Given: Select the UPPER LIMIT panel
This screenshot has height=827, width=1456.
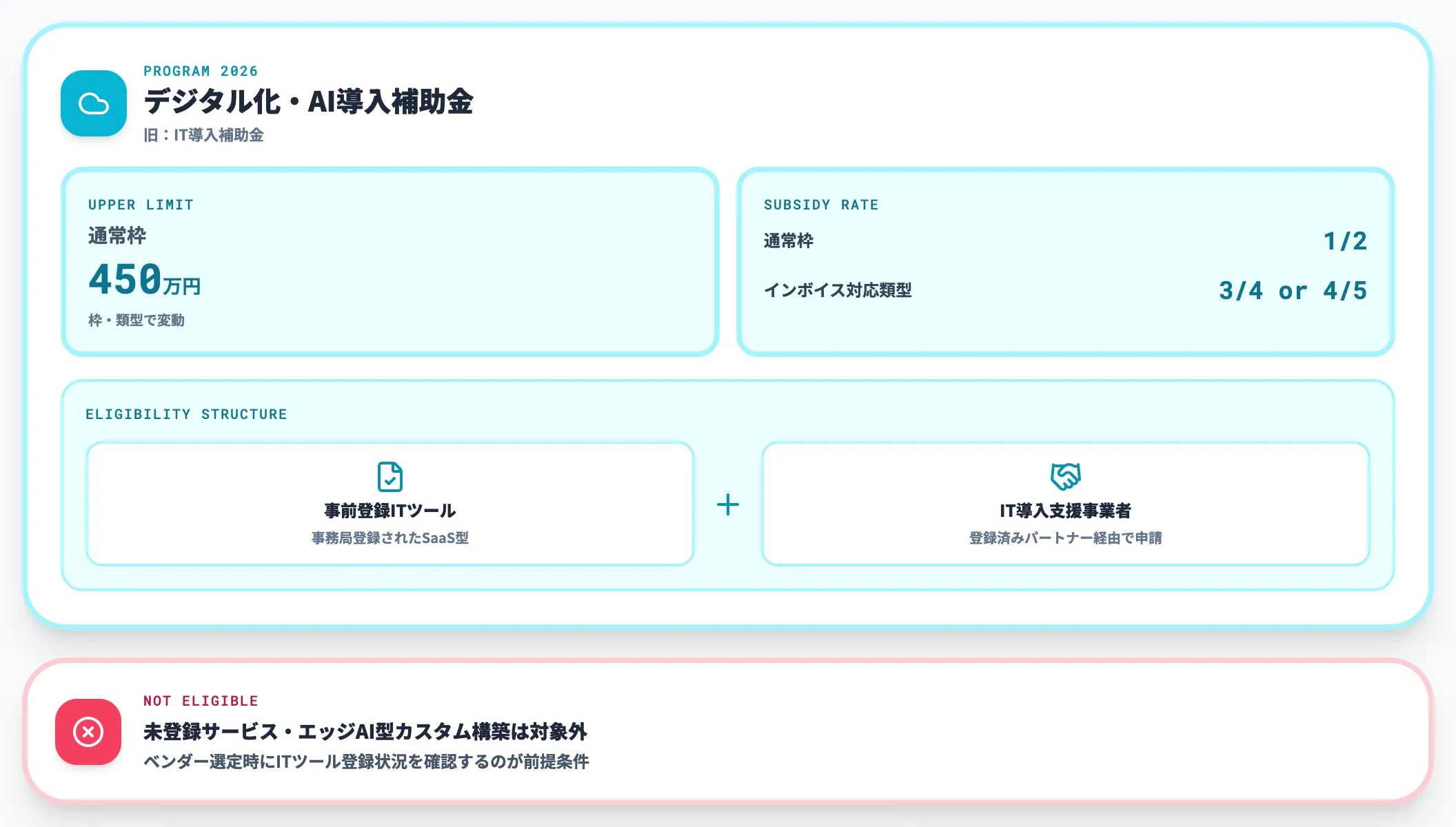Looking at the screenshot, I should (390, 262).
